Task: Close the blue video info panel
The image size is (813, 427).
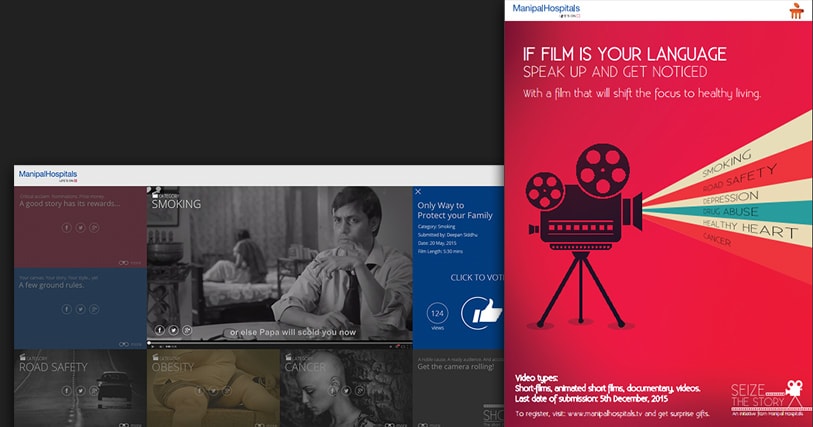Action: (x=418, y=191)
